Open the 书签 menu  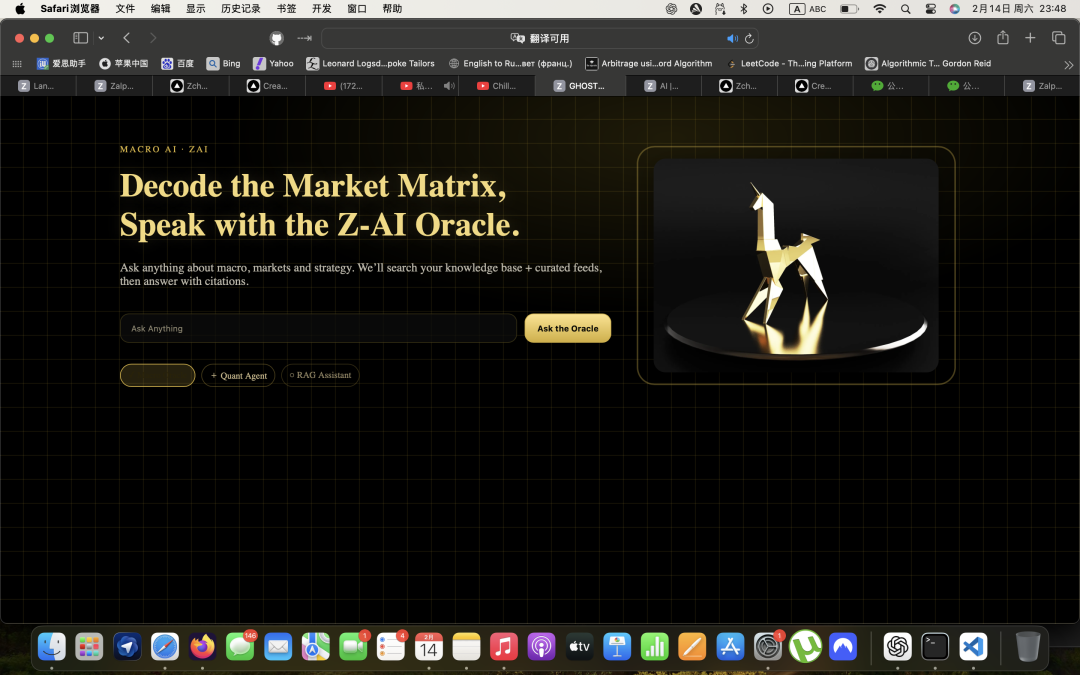coord(287,9)
